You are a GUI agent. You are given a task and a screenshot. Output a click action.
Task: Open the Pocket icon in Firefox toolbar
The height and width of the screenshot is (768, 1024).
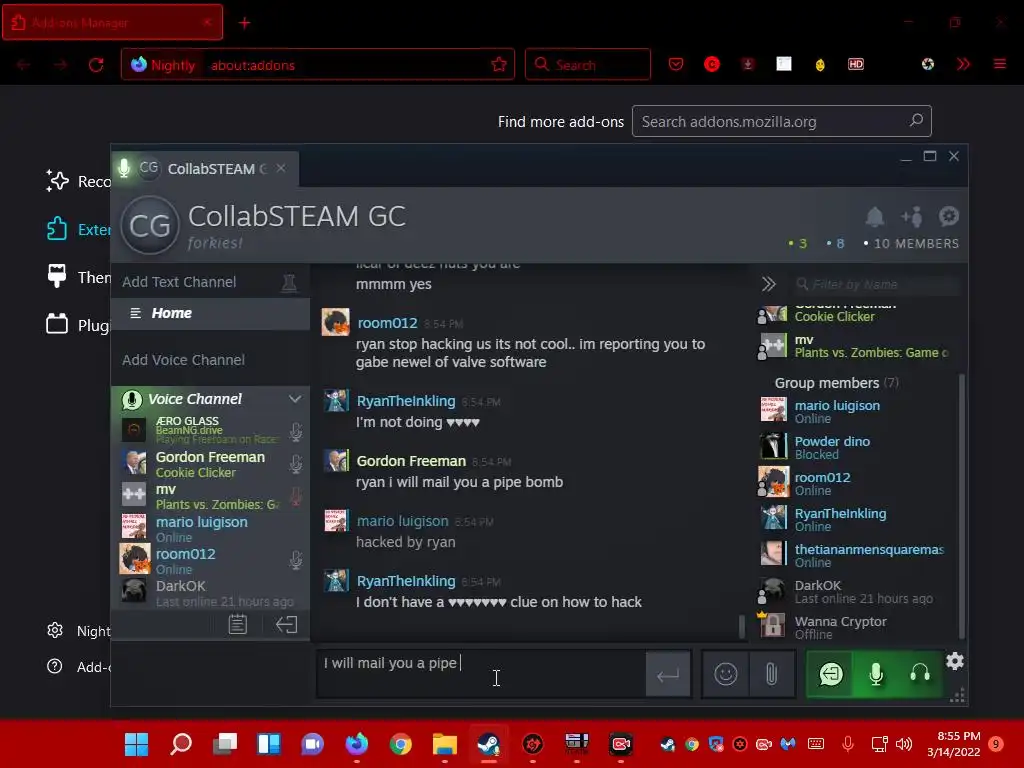tap(676, 64)
